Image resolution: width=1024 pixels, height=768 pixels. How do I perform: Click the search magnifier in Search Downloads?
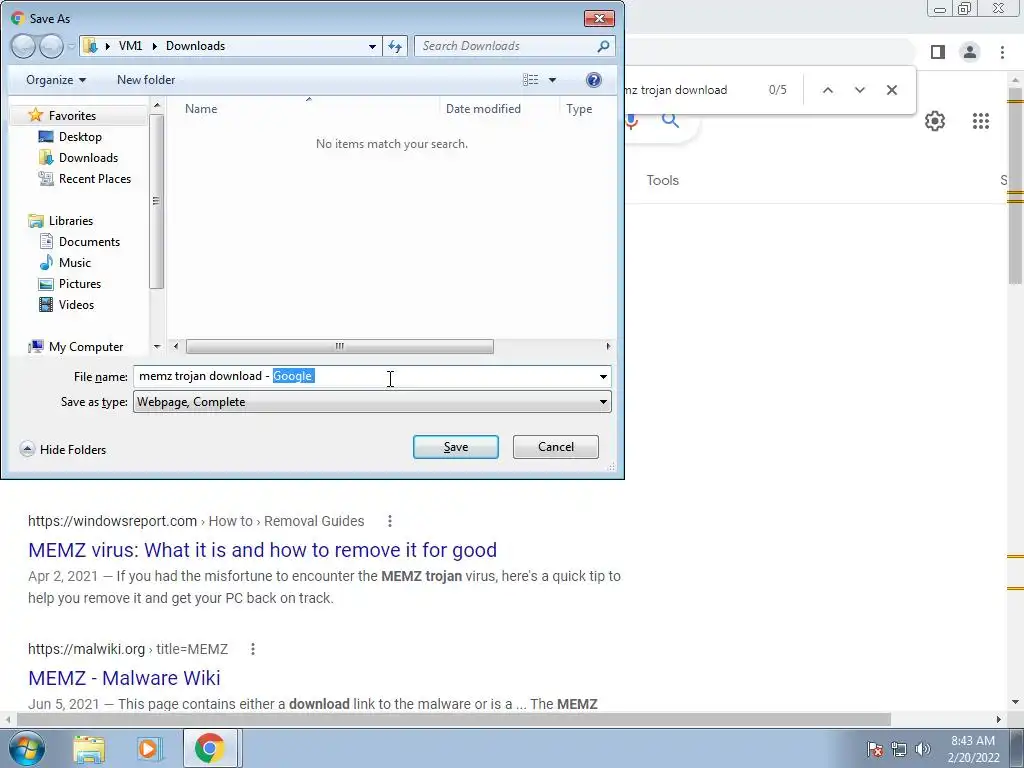(603, 46)
